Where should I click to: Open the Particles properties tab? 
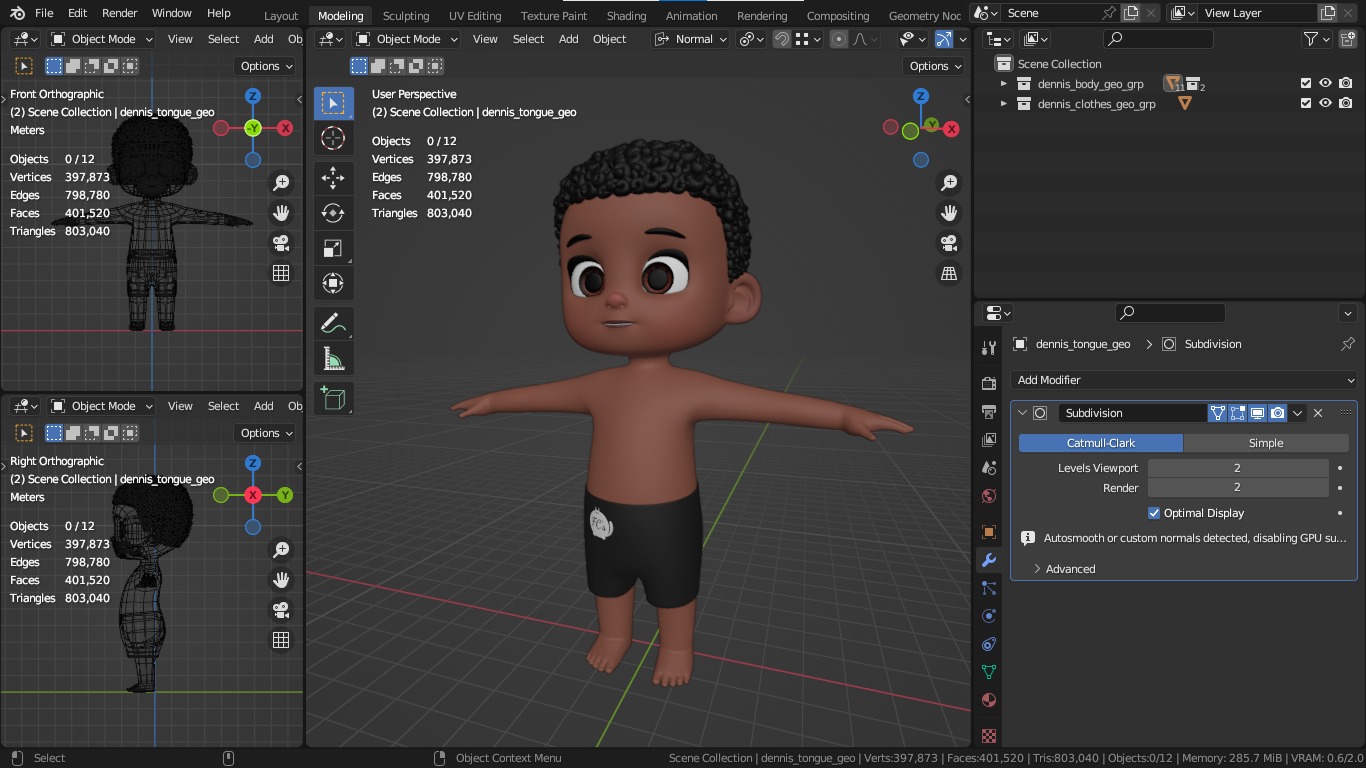coord(989,588)
